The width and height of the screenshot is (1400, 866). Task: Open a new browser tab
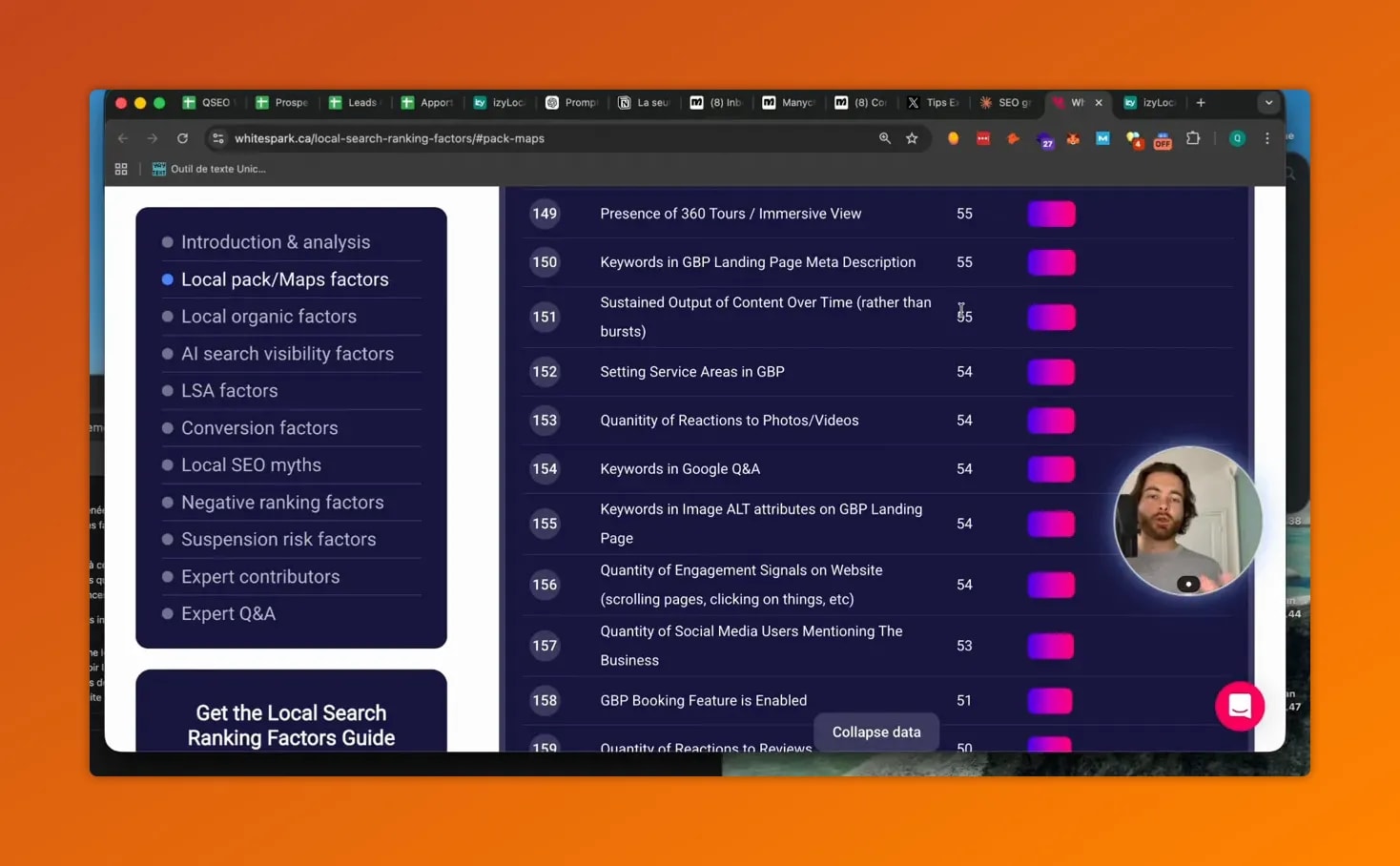1201,103
